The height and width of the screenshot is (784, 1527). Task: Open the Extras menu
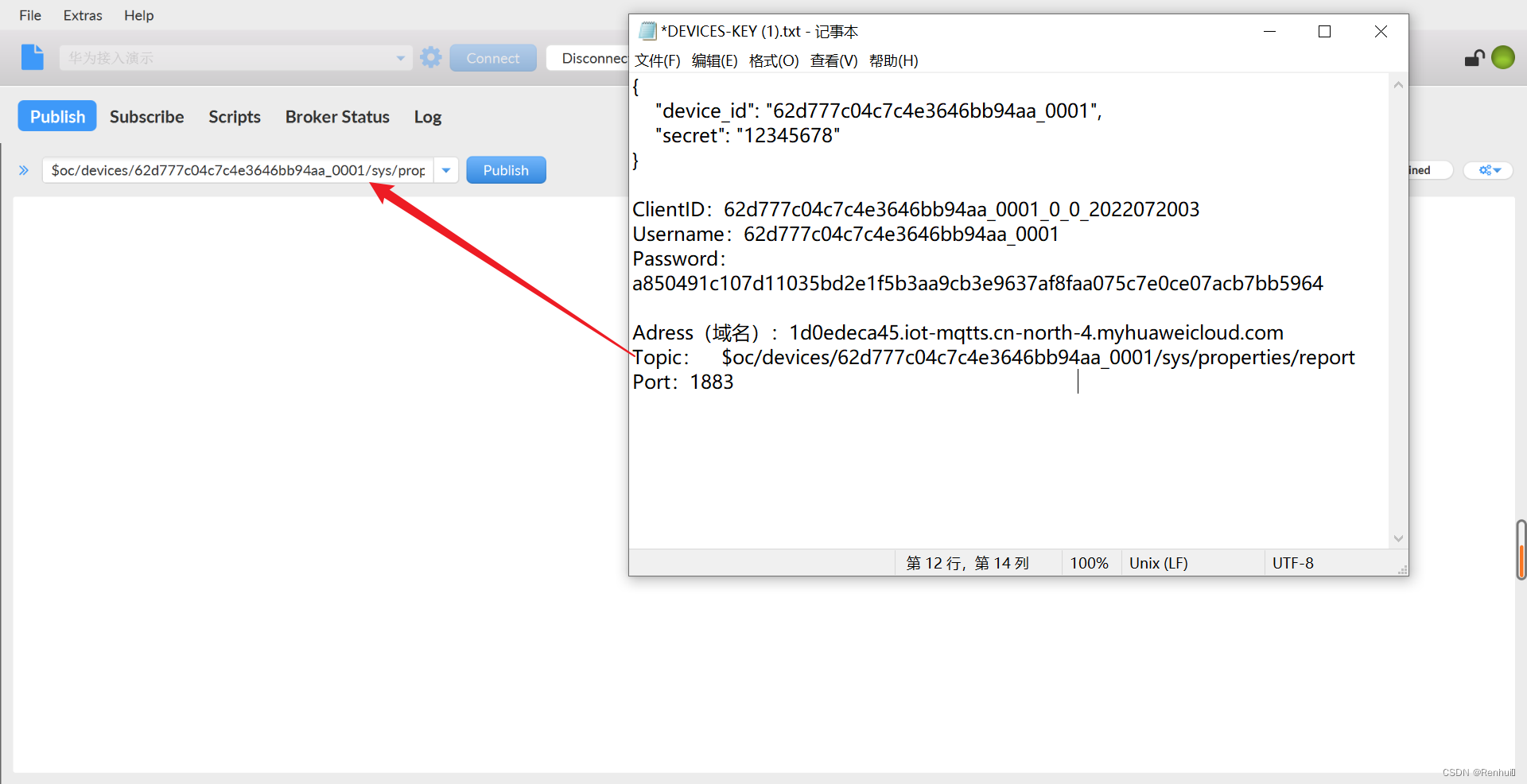83,15
